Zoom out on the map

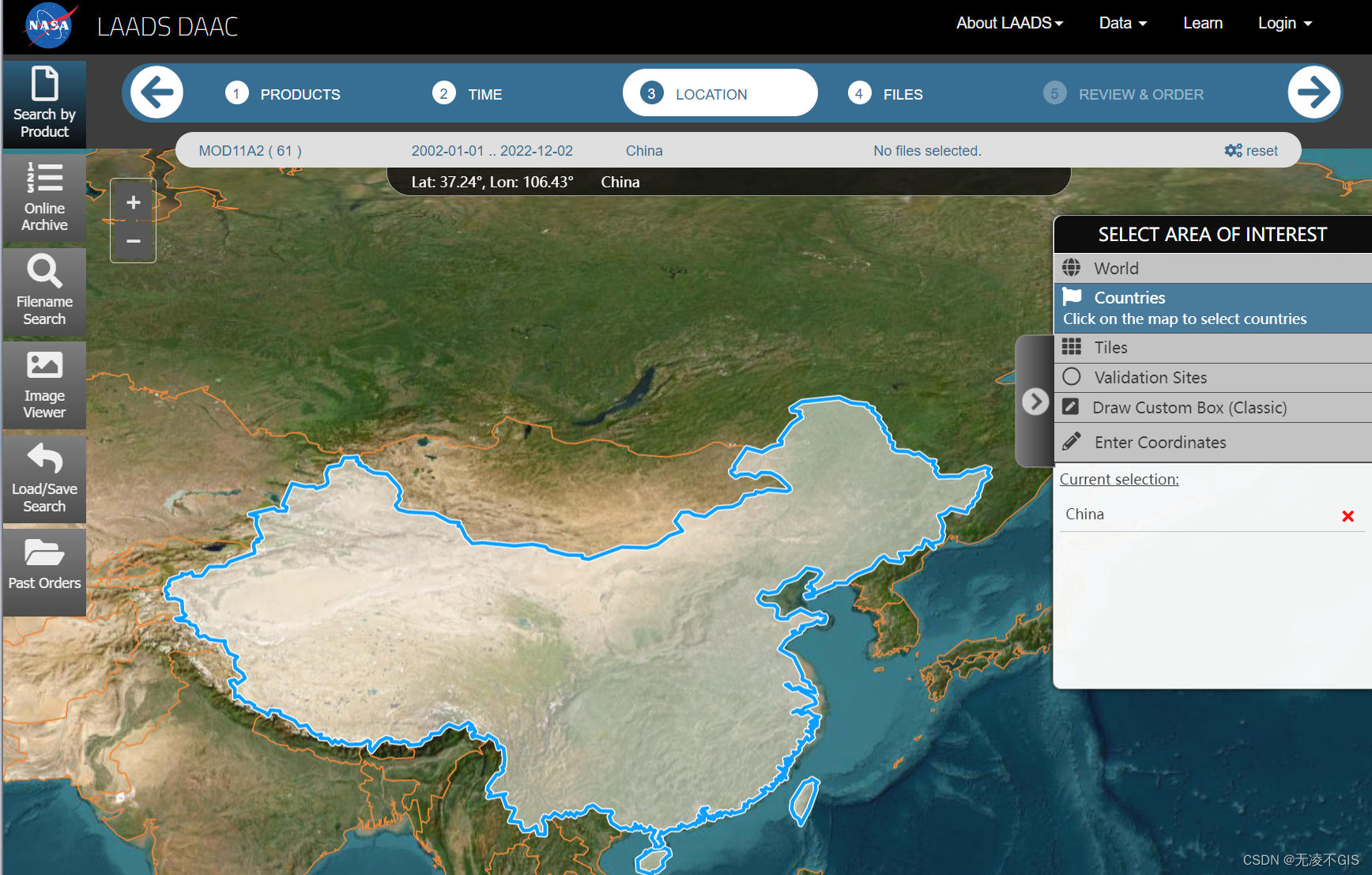pyautogui.click(x=134, y=241)
